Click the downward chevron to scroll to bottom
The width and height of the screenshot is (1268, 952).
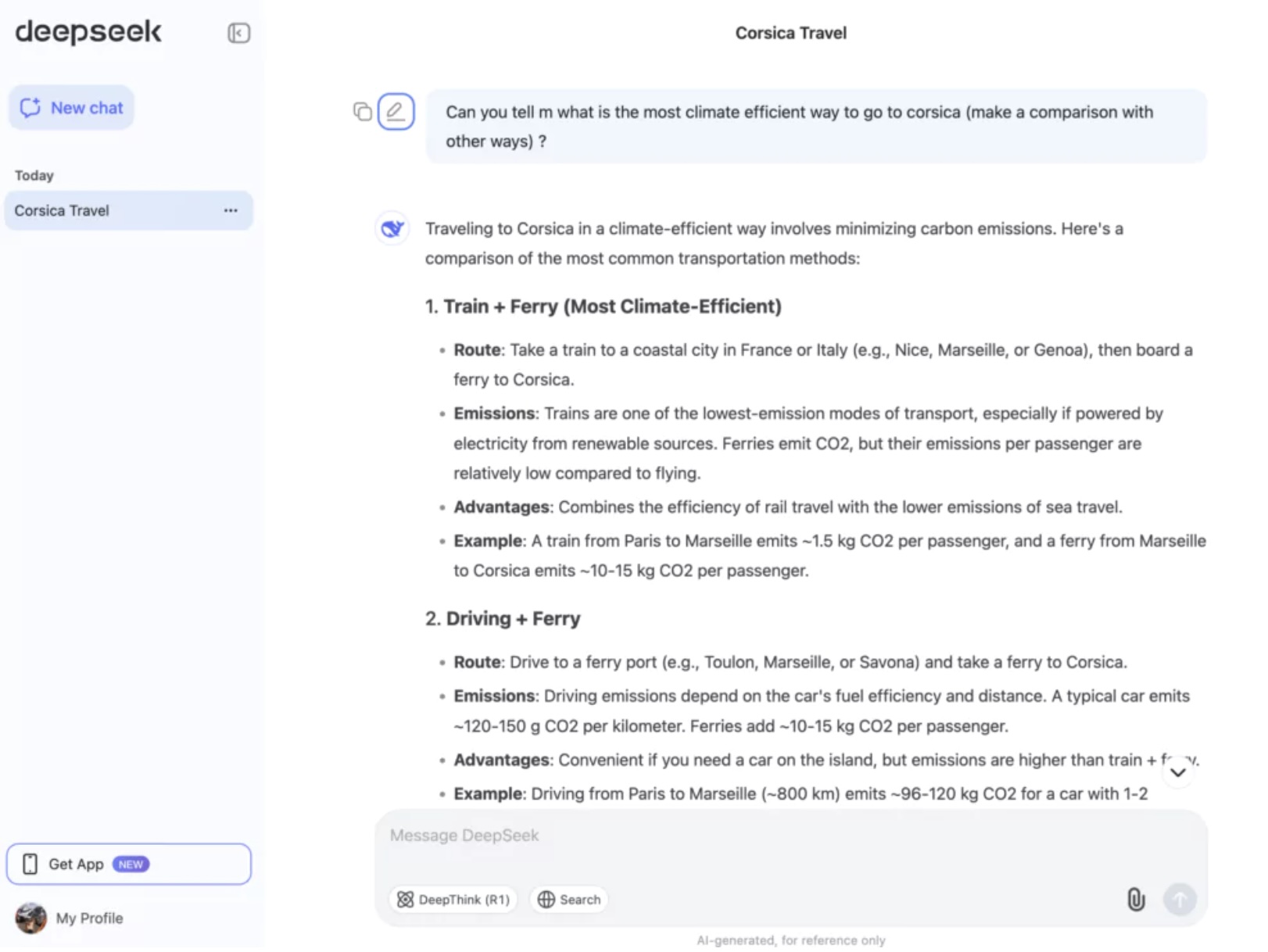pos(1177,771)
